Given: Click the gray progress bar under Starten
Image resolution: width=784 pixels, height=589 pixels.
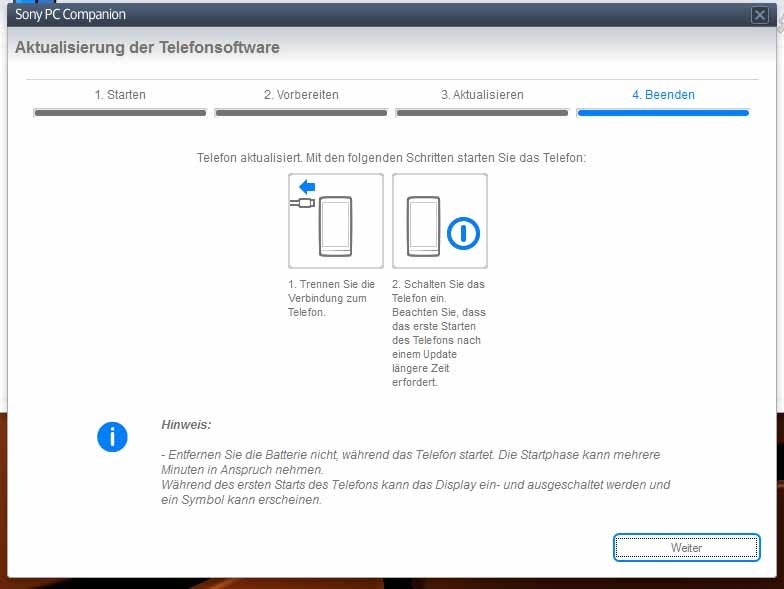Looking at the screenshot, I should [x=120, y=113].
